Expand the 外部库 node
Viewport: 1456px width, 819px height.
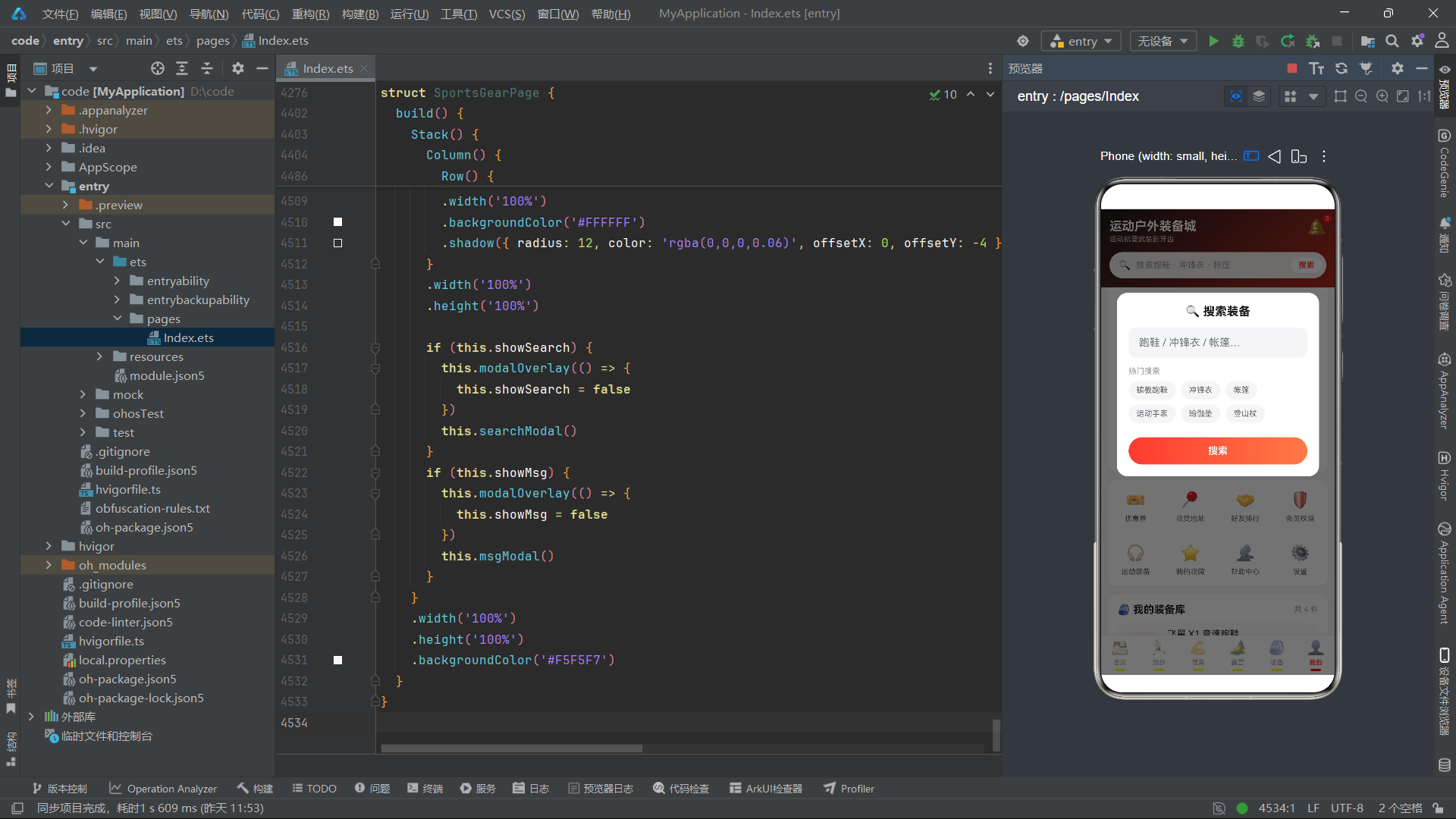pos(31,717)
